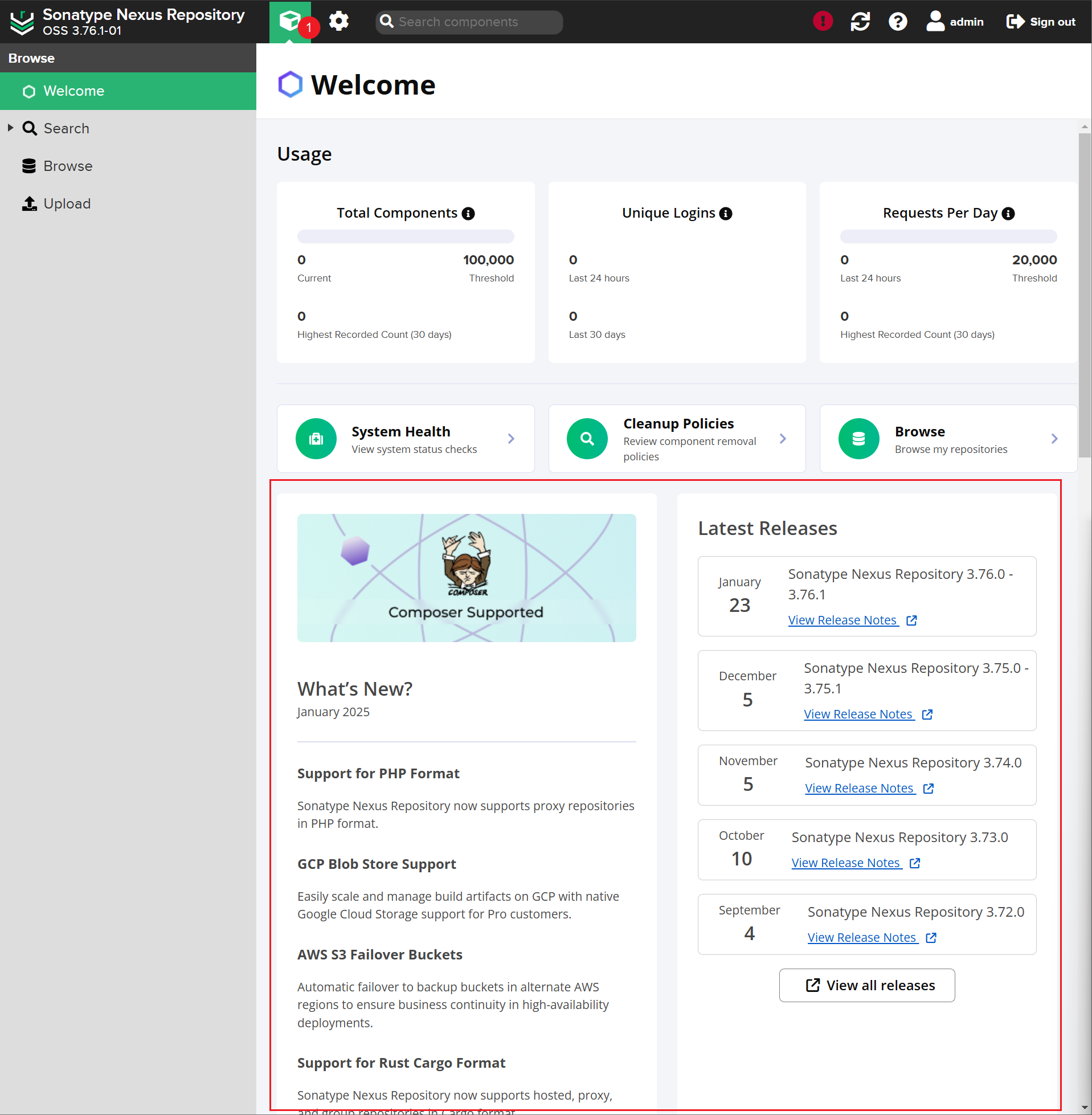The width and height of the screenshot is (1092, 1115).
Task: Open View Release Notes for 3.73.0
Action: pyautogui.click(x=846, y=863)
